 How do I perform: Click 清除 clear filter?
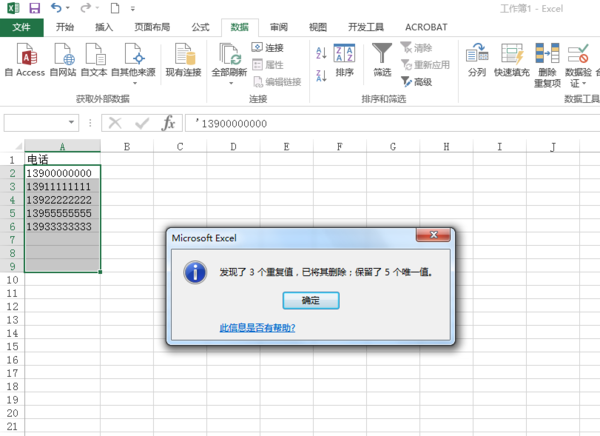[x=416, y=48]
